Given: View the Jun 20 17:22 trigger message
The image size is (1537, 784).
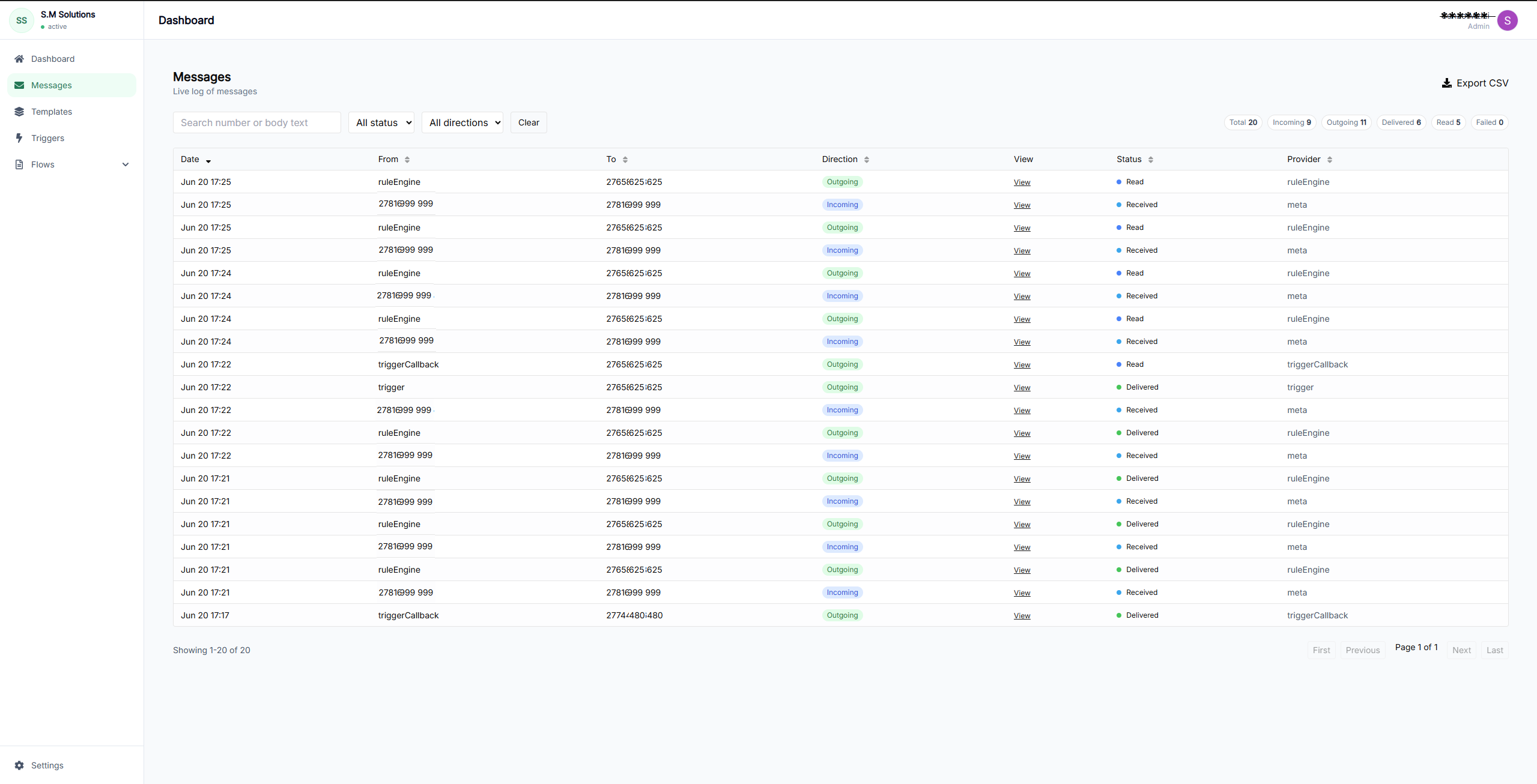Looking at the screenshot, I should [x=1022, y=388].
